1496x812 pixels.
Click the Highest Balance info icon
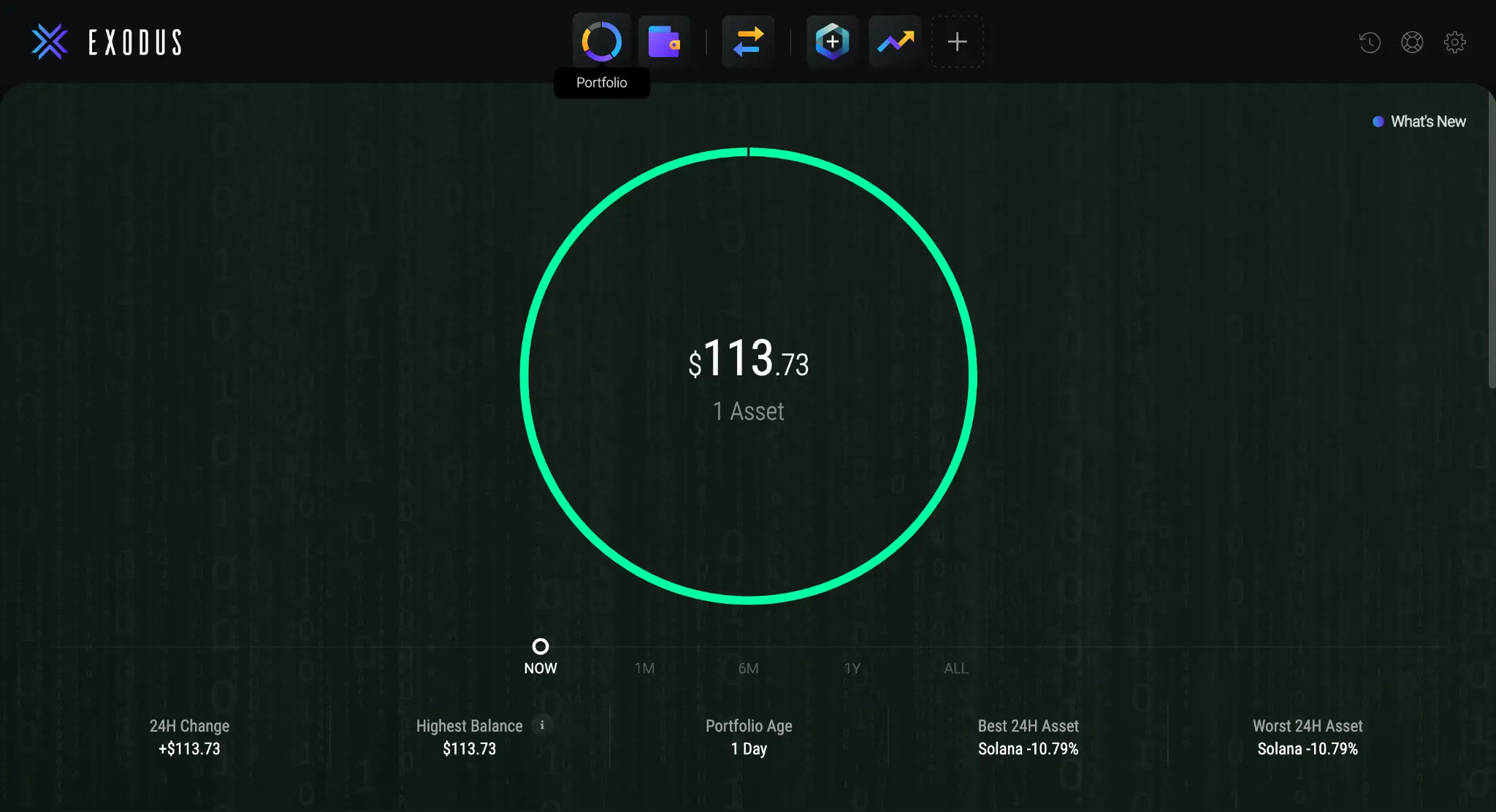pyautogui.click(x=542, y=725)
